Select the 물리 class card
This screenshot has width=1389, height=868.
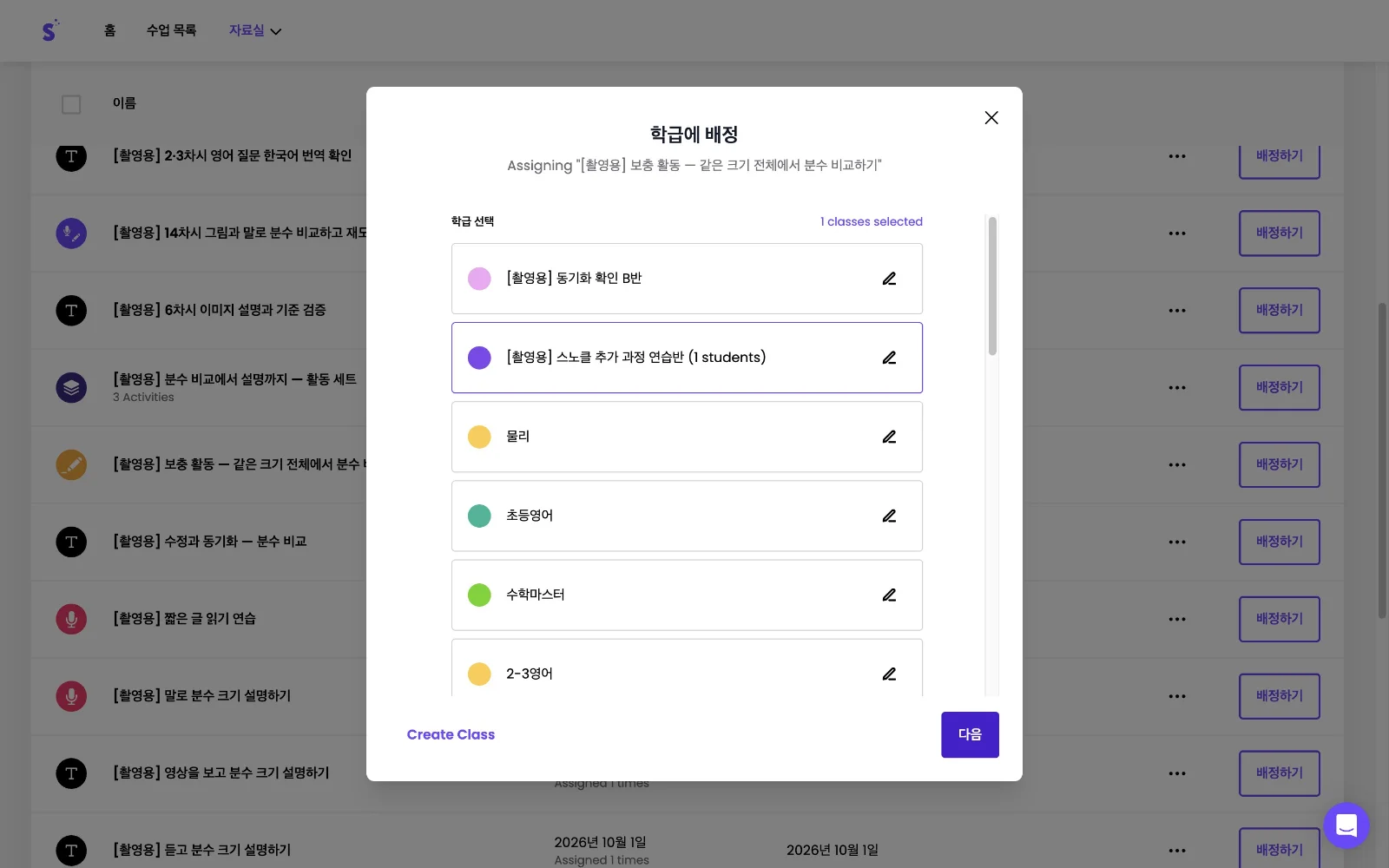pyautogui.click(x=687, y=437)
